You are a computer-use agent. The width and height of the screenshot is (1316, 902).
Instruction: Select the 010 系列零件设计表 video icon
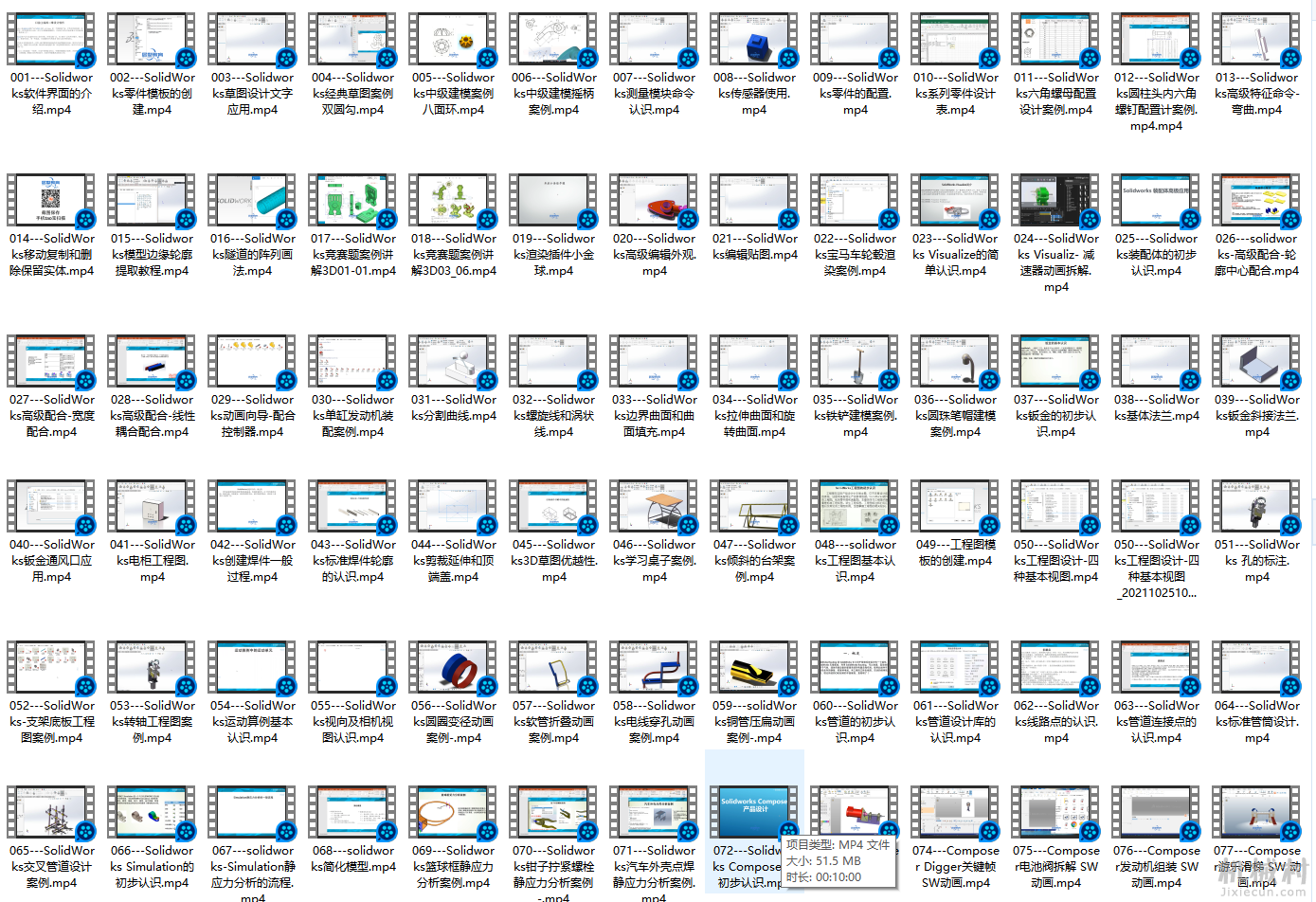pyautogui.click(x=955, y=40)
